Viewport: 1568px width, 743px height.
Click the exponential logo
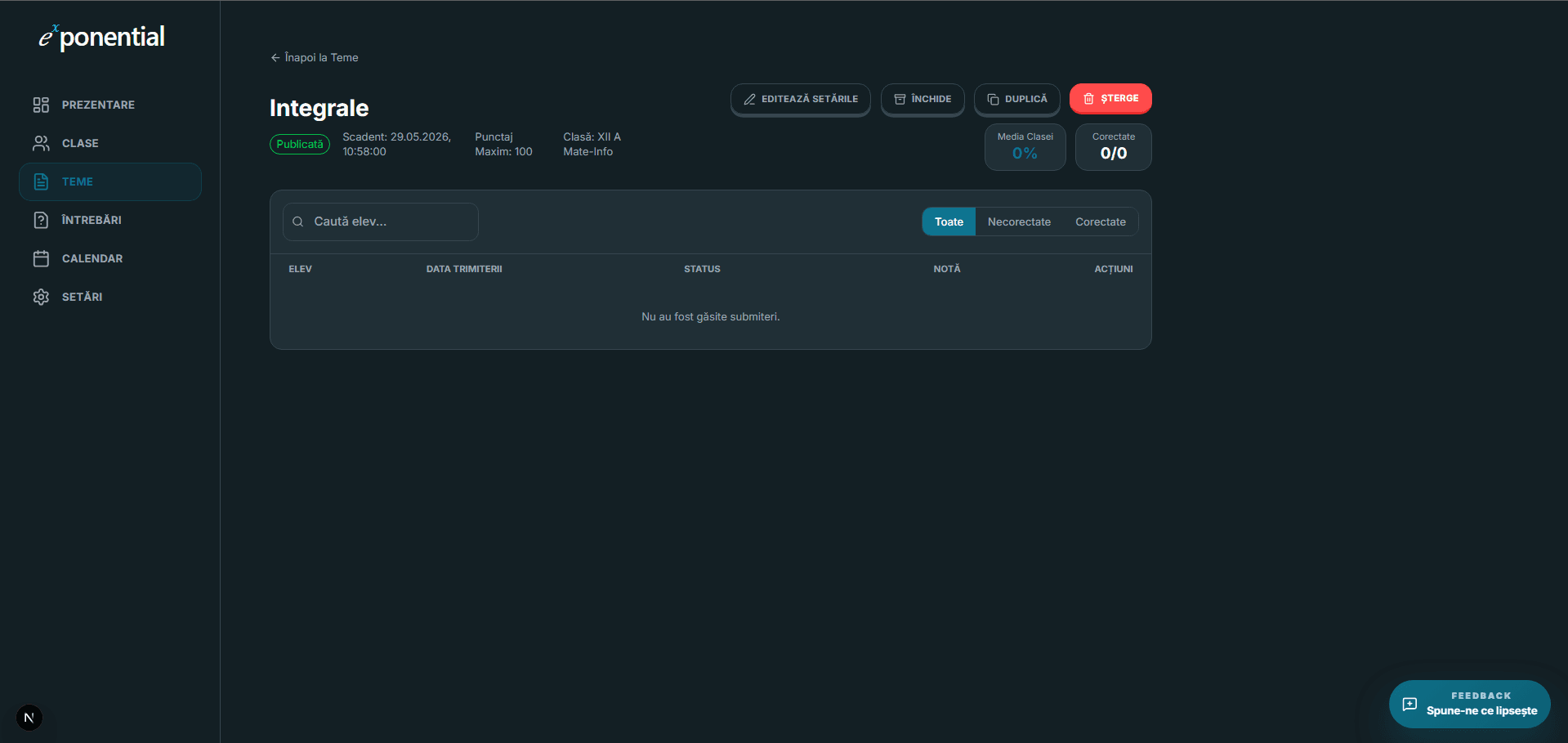click(x=102, y=38)
